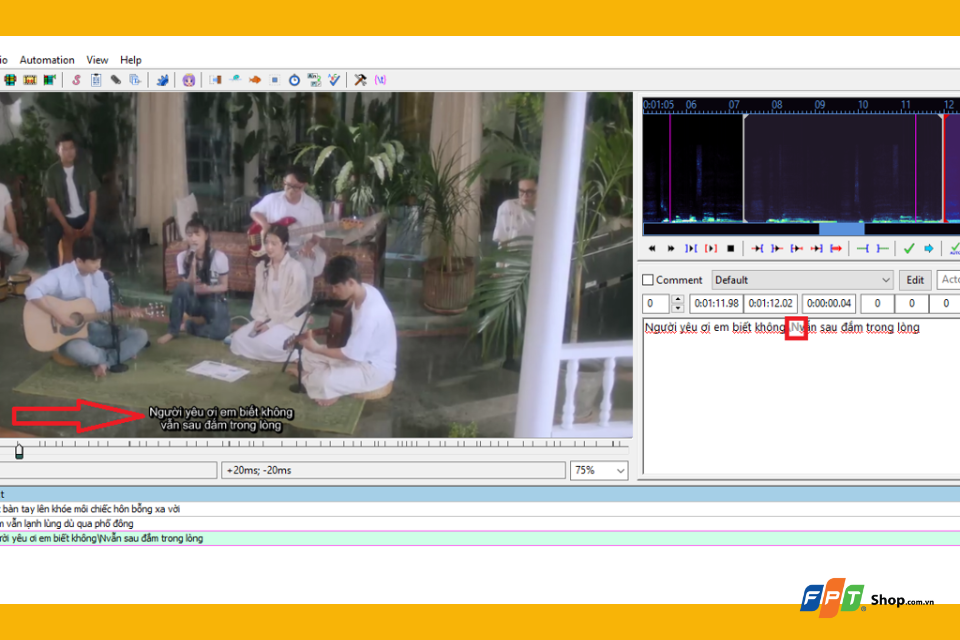Click the audio display horizontal scrollbar thumb
960x640 pixels.
842,229
